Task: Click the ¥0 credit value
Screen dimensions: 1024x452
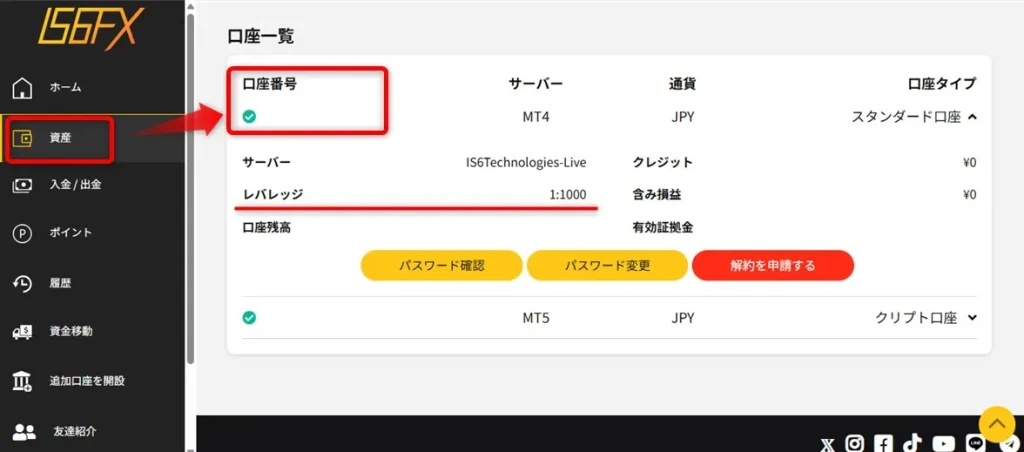Action: 969,163
